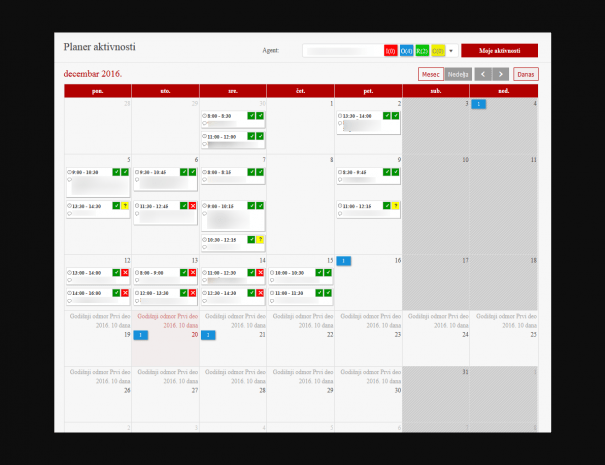605x465 pixels.
Task: Go to previous month with left arrow
Action: (x=483, y=74)
